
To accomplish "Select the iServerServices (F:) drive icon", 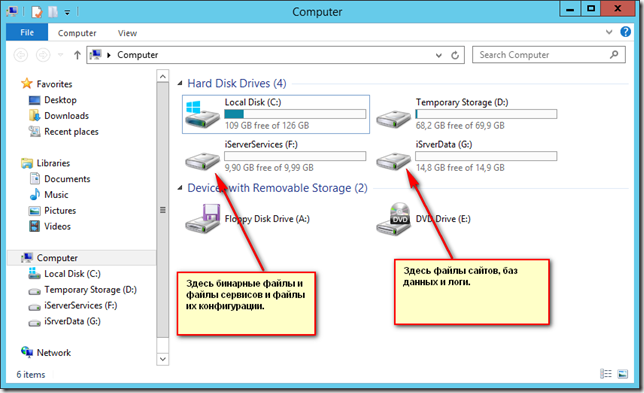I will [x=202, y=161].
